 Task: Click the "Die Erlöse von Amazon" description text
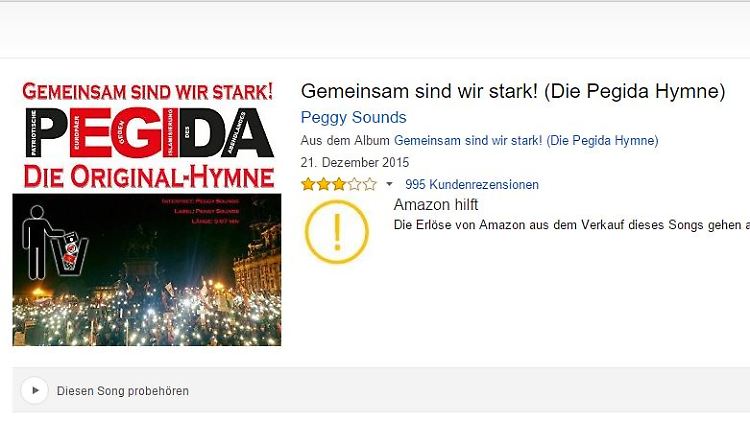pyautogui.click(x=570, y=226)
